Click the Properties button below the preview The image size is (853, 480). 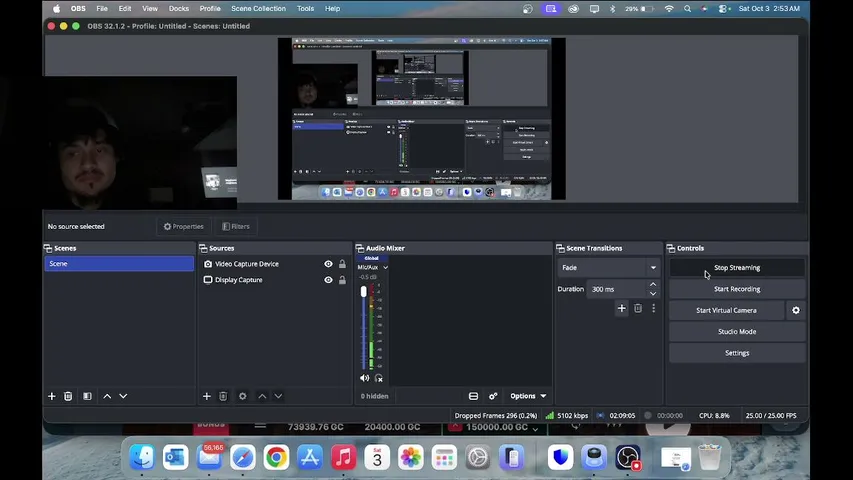click(183, 226)
